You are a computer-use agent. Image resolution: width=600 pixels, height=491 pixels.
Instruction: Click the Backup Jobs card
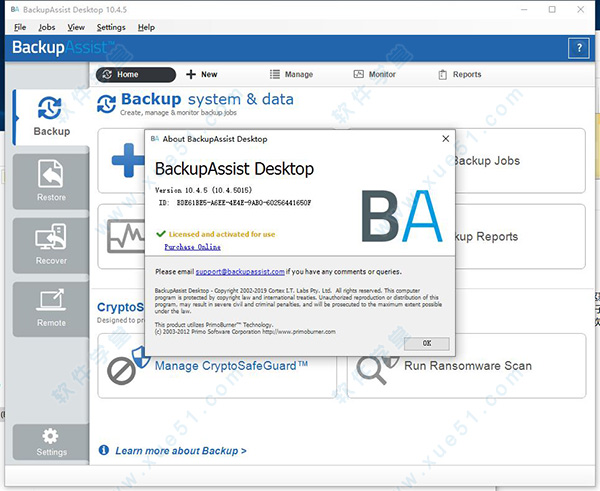pyautogui.click(x=520, y=161)
